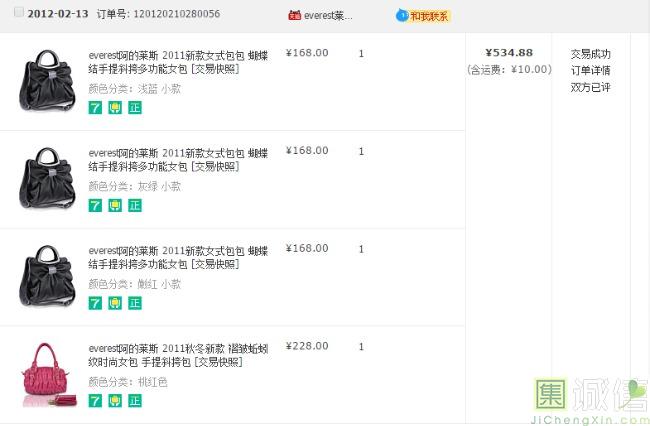This screenshot has width=650, height=426.
Task: Click the 正 genuine badge on the 灰绿 bag
Action: point(135,205)
